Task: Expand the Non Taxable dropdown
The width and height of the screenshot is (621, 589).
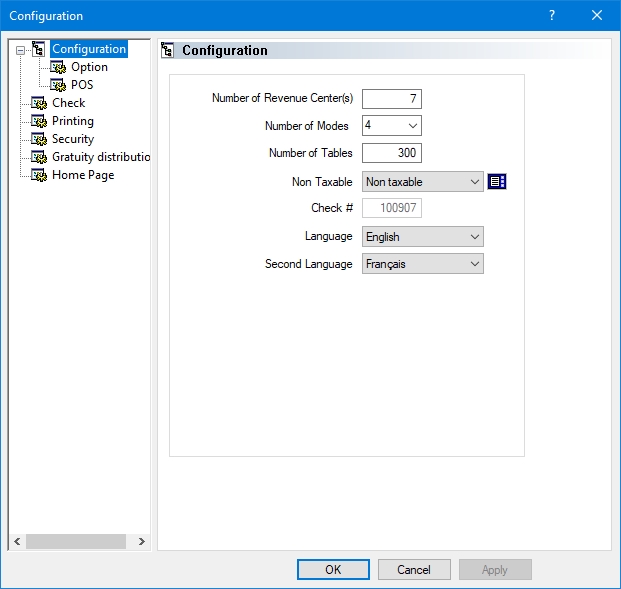Action: coord(474,182)
